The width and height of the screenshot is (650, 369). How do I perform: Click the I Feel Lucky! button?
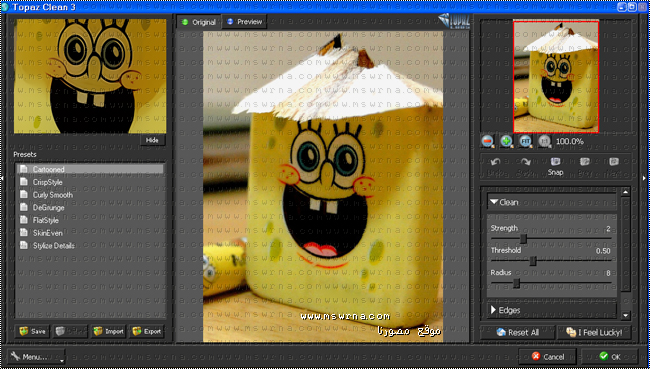pyautogui.click(x=594, y=332)
